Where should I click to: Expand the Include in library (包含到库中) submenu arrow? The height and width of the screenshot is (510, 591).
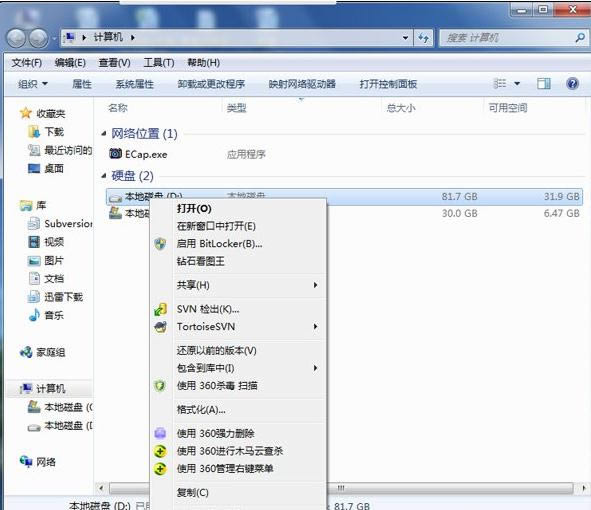(315, 368)
